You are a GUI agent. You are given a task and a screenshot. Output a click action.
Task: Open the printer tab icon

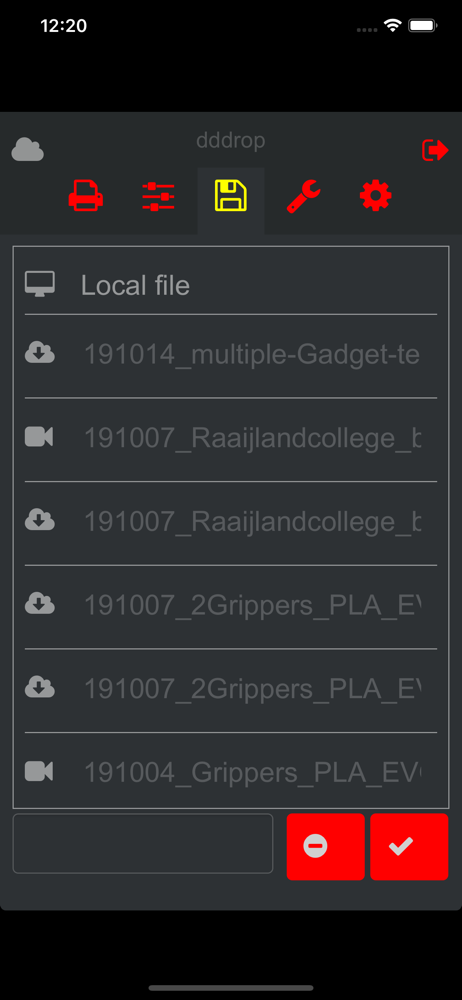86,196
